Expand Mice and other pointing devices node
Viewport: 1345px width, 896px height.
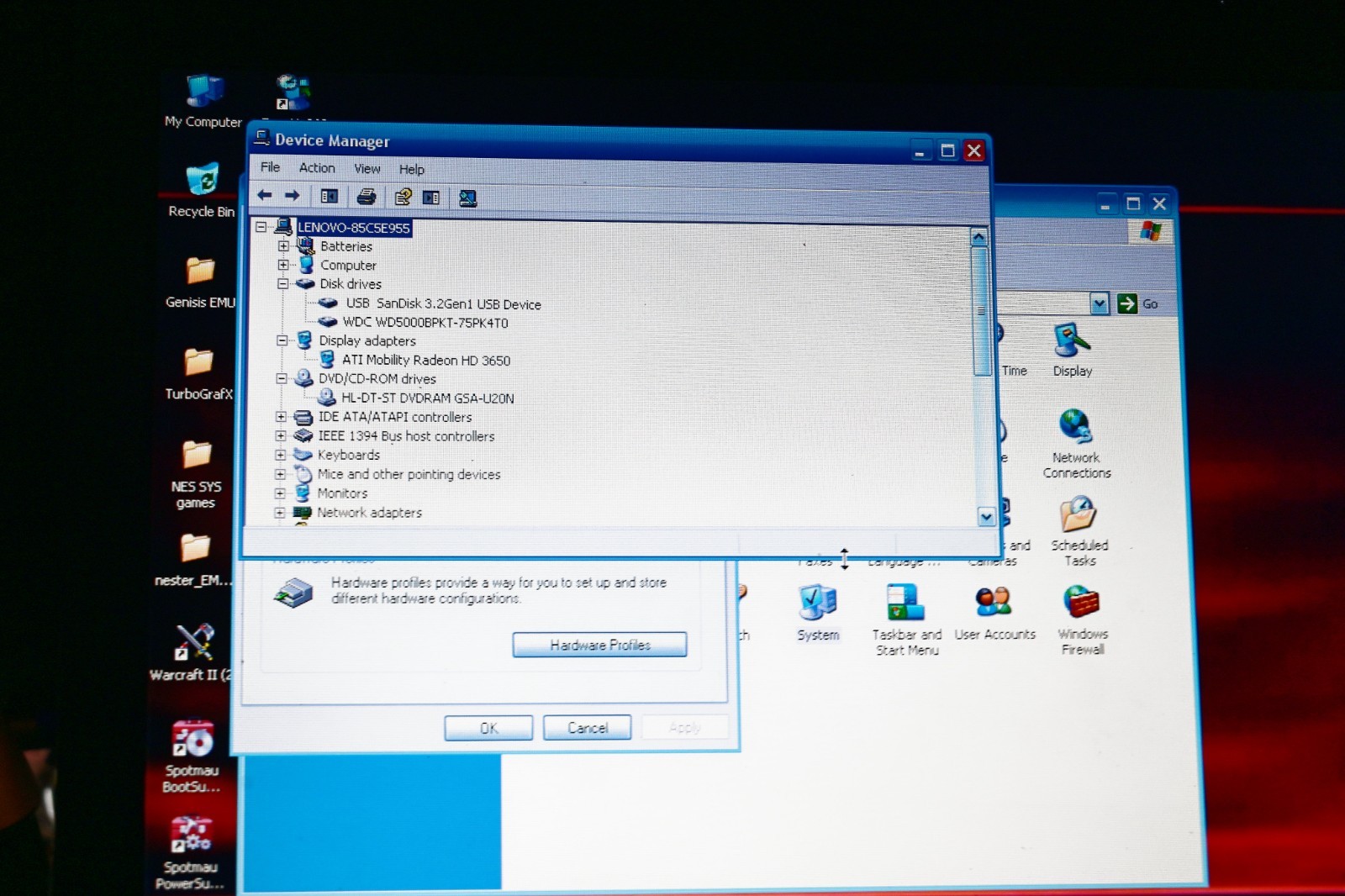[280, 474]
